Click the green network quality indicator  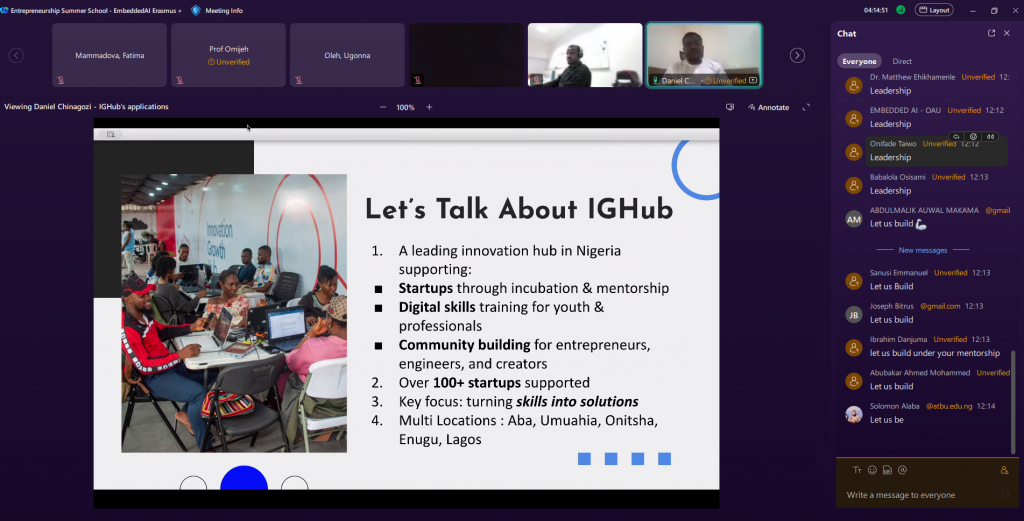point(901,10)
